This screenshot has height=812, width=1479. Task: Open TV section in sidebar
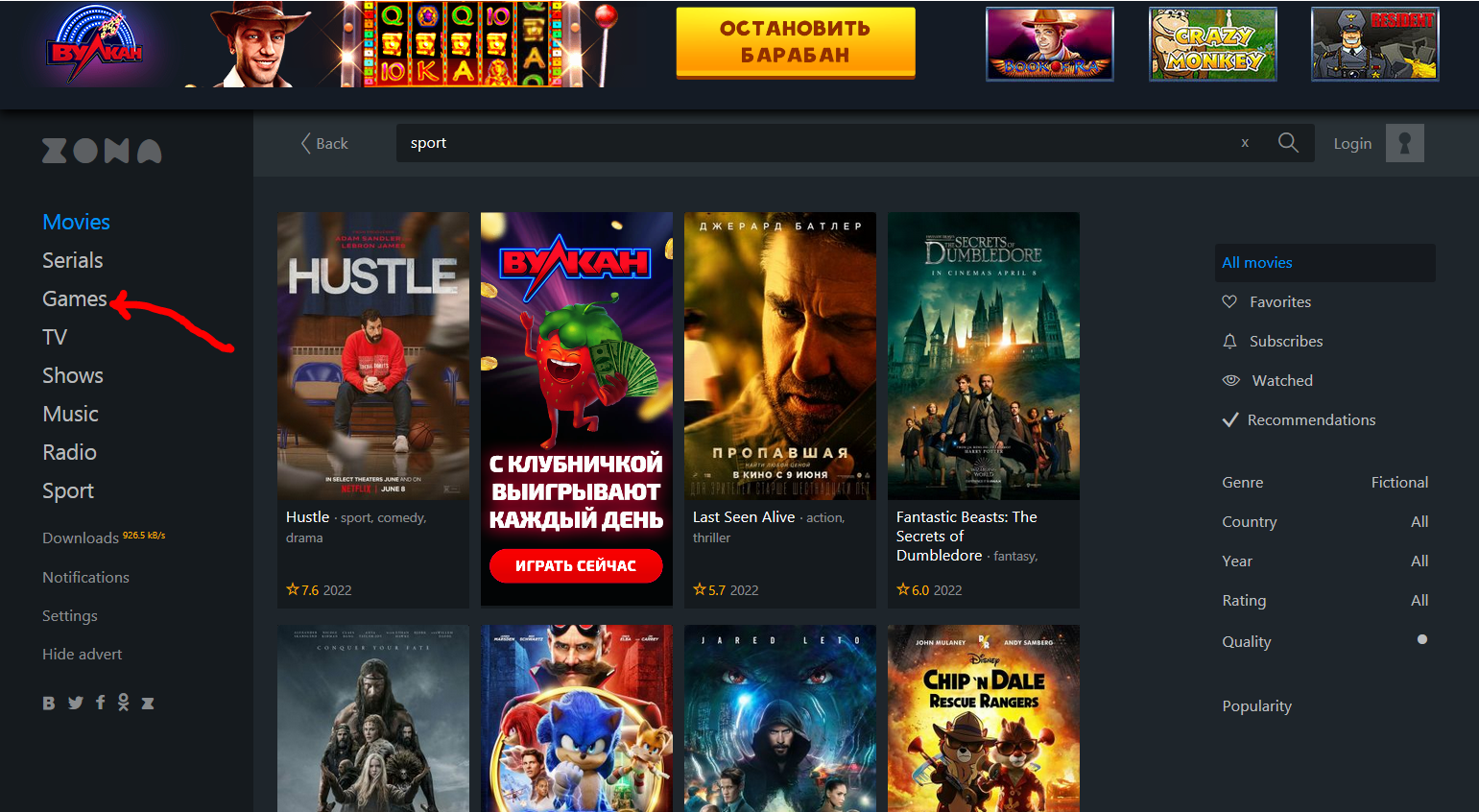(55, 337)
